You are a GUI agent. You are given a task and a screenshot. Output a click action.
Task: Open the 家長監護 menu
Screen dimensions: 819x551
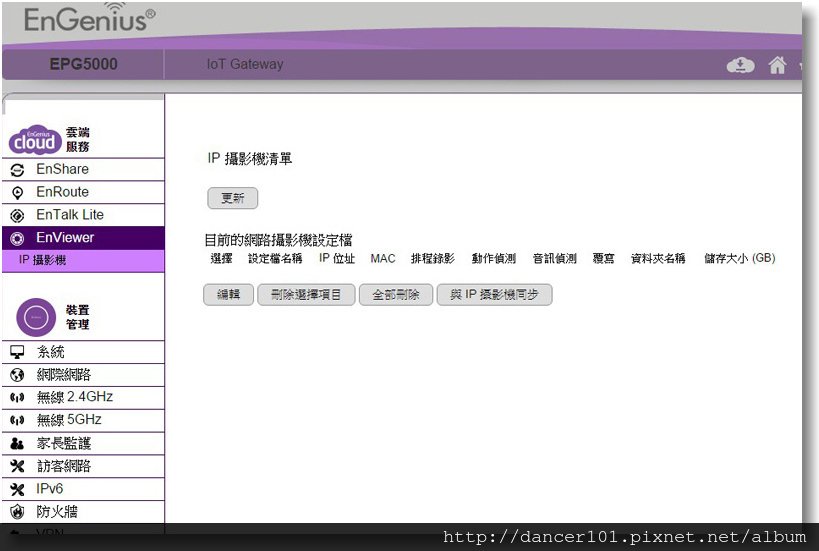83,443
